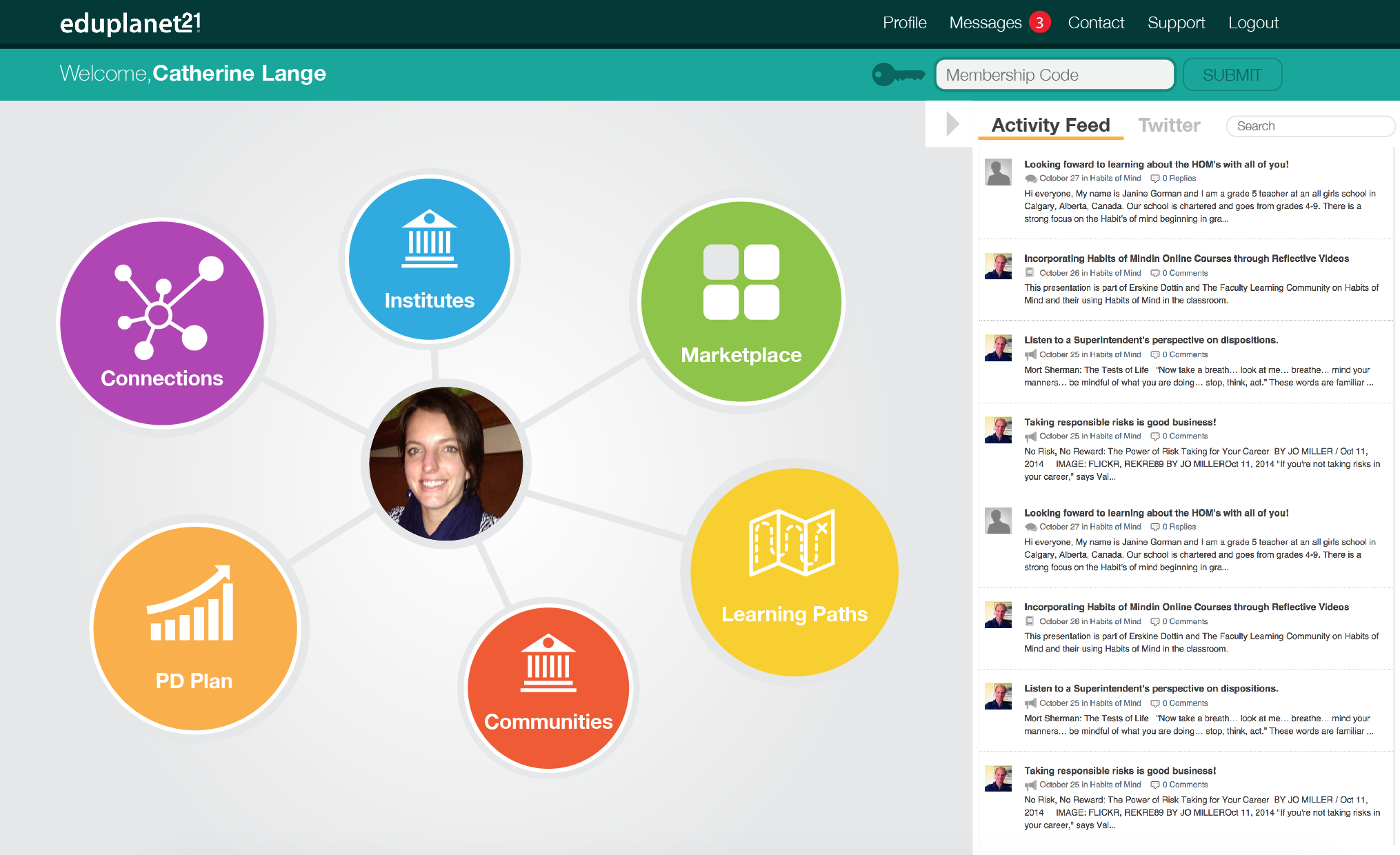Select the Activity Feed tab
The width and height of the screenshot is (1400, 855).
click(x=1050, y=125)
